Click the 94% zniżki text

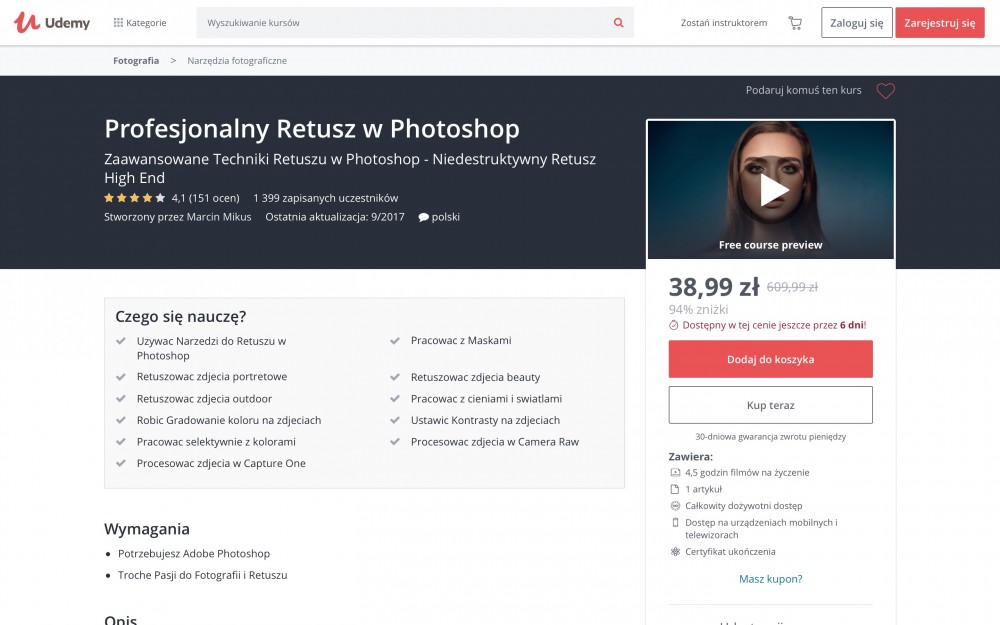pyautogui.click(x=698, y=309)
